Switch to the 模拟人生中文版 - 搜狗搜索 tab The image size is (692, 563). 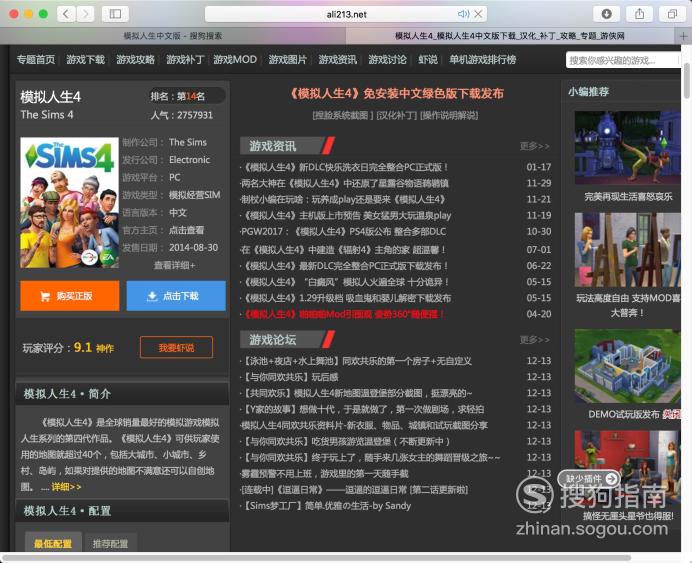pyautogui.click(x=173, y=36)
